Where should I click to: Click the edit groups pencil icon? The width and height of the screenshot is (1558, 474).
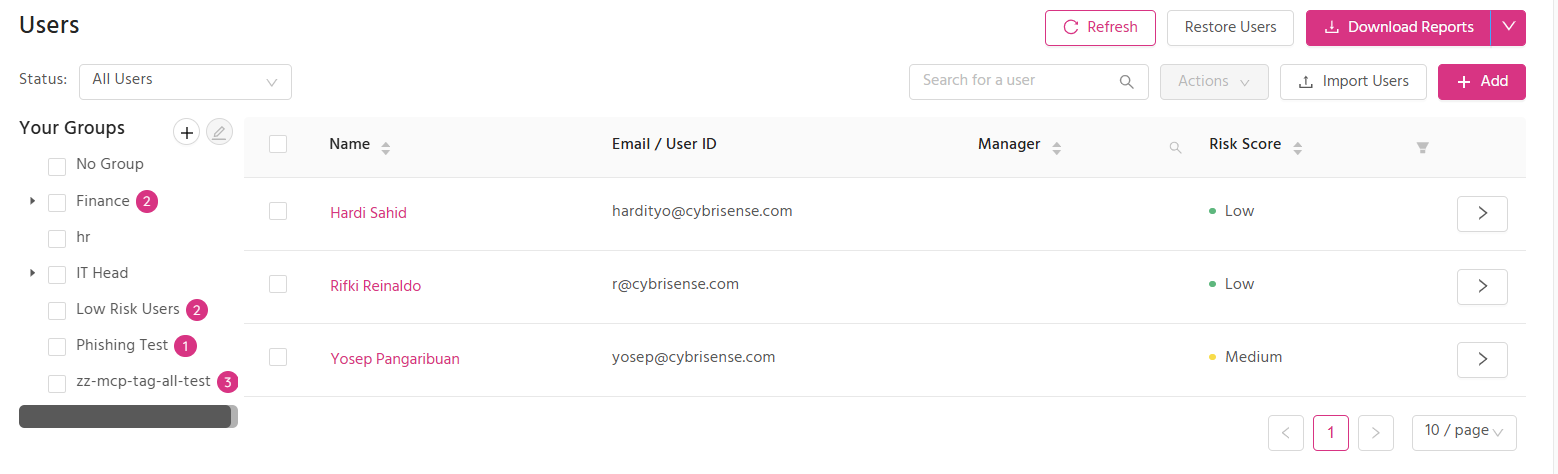tap(219, 132)
